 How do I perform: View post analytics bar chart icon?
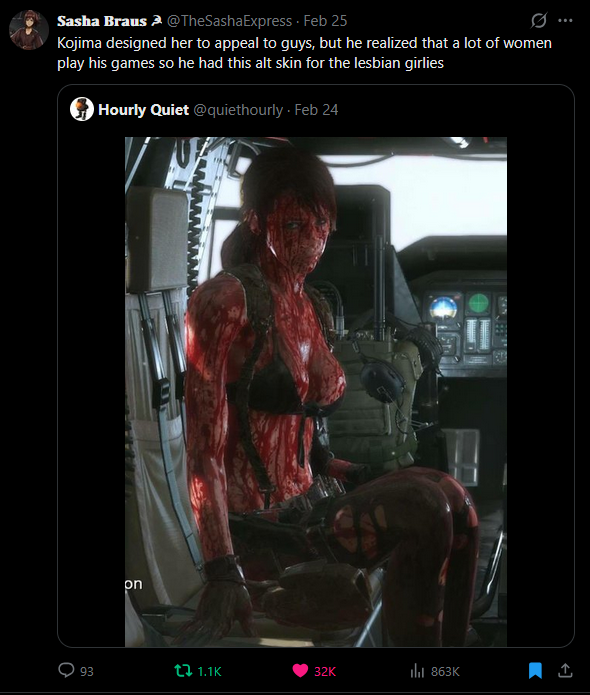pyautogui.click(x=417, y=671)
